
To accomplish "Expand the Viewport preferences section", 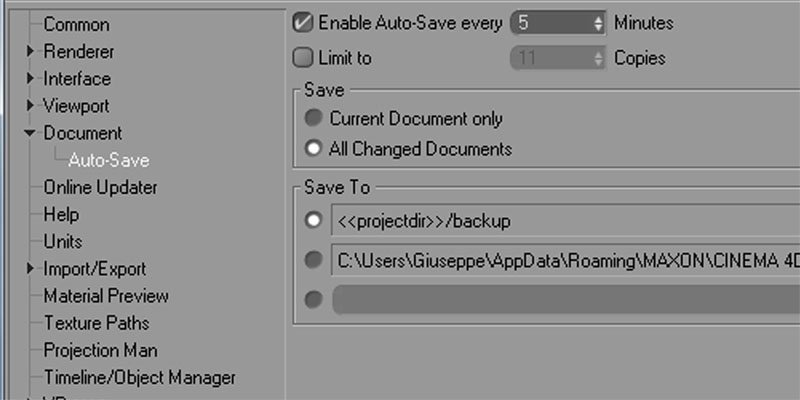I will (x=30, y=105).
